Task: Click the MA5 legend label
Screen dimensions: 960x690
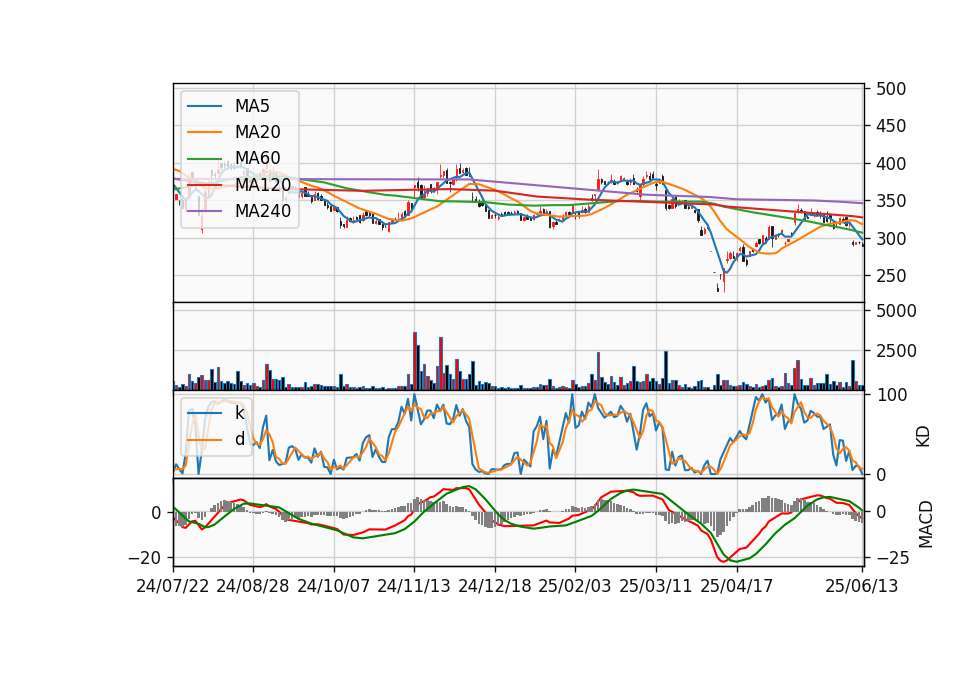Action: [252, 106]
